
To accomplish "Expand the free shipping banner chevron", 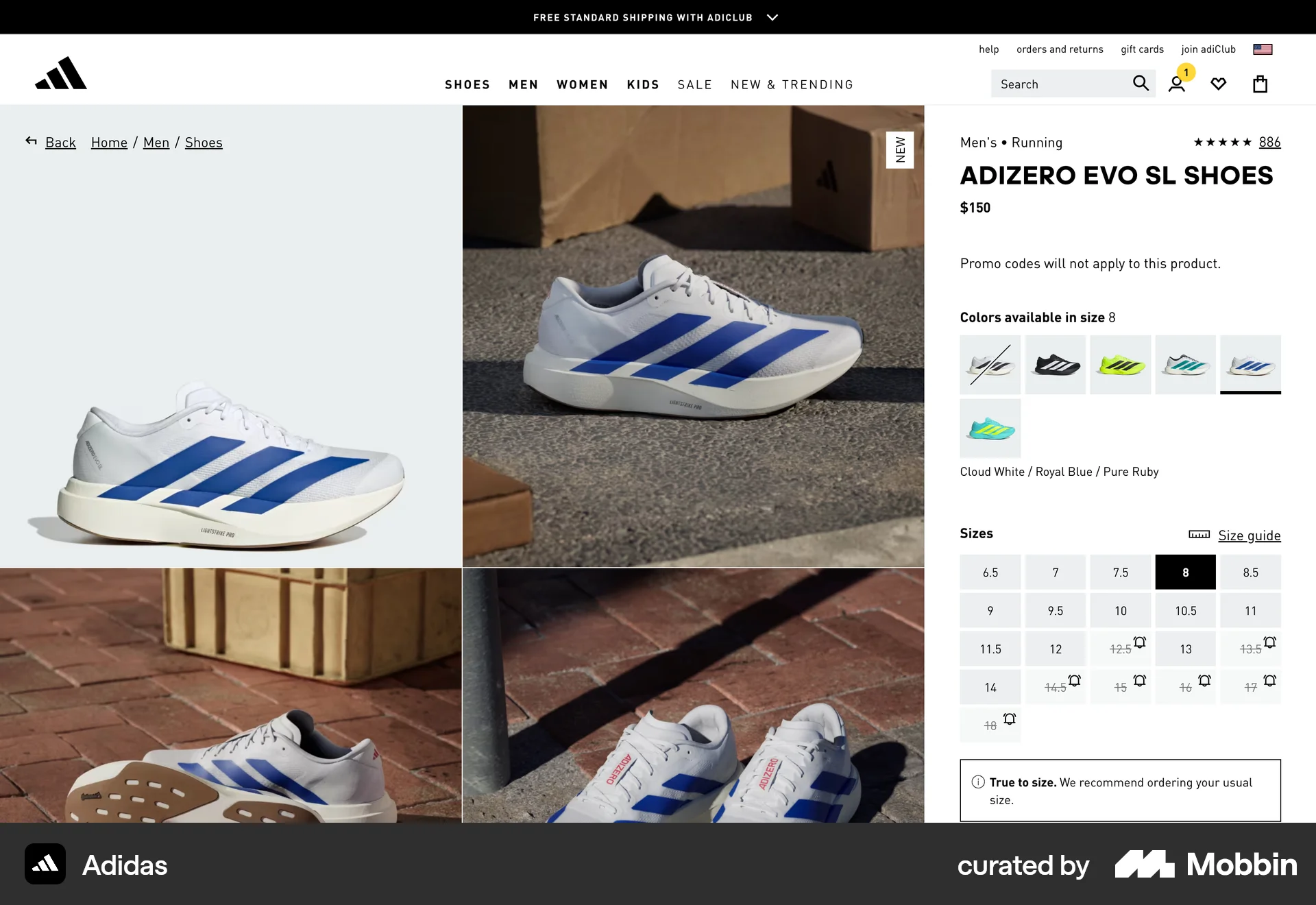I will point(772,17).
